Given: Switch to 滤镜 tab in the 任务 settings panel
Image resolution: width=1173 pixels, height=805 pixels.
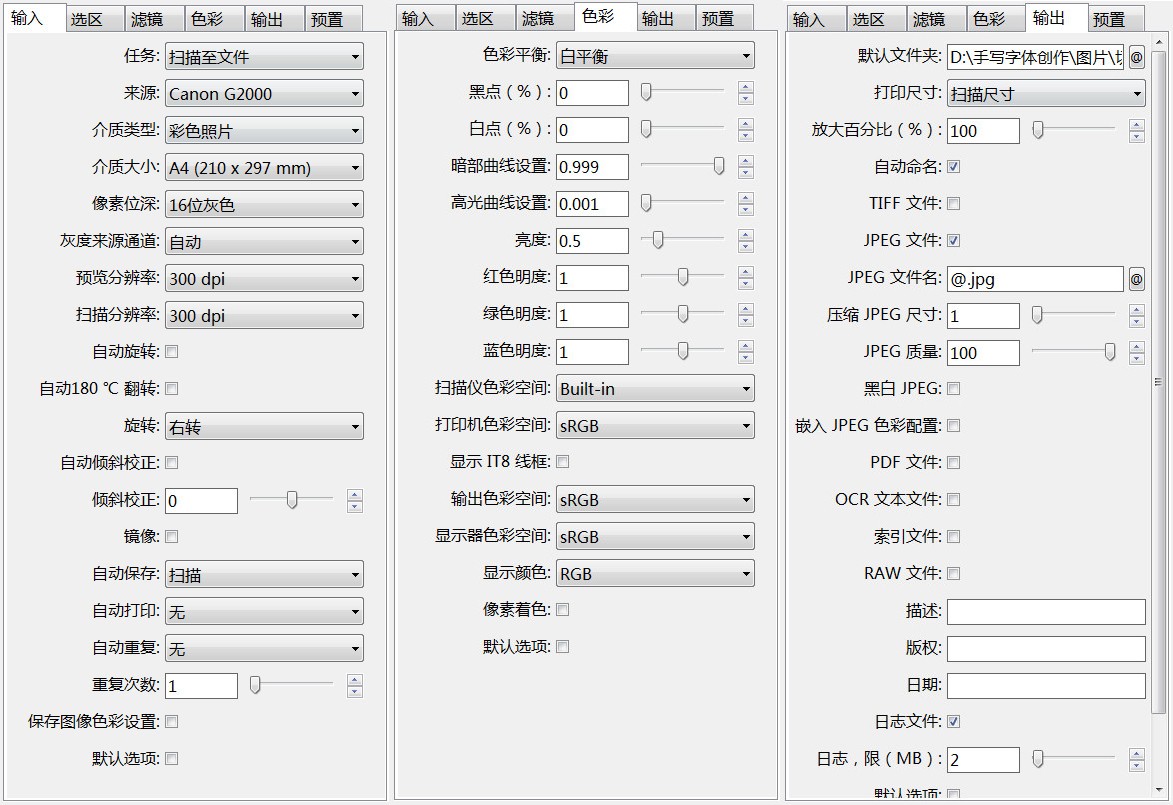Looking at the screenshot, I should (147, 19).
